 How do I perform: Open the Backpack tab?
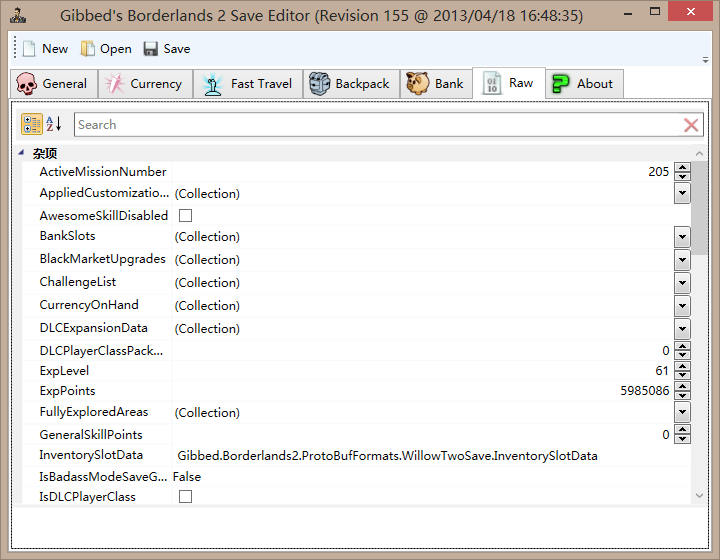tap(351, 84)
